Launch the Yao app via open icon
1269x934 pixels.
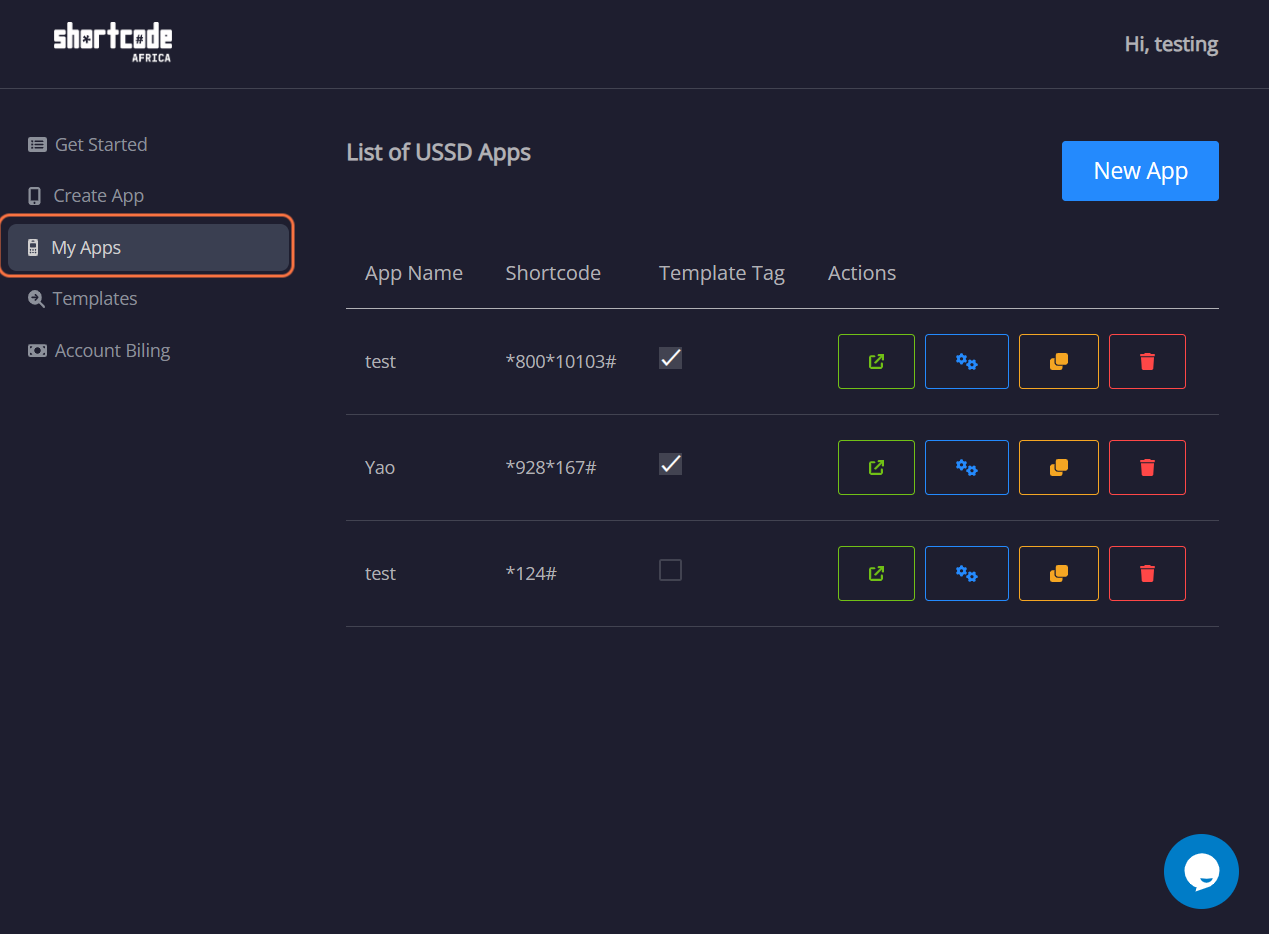(x=876, y=467)
